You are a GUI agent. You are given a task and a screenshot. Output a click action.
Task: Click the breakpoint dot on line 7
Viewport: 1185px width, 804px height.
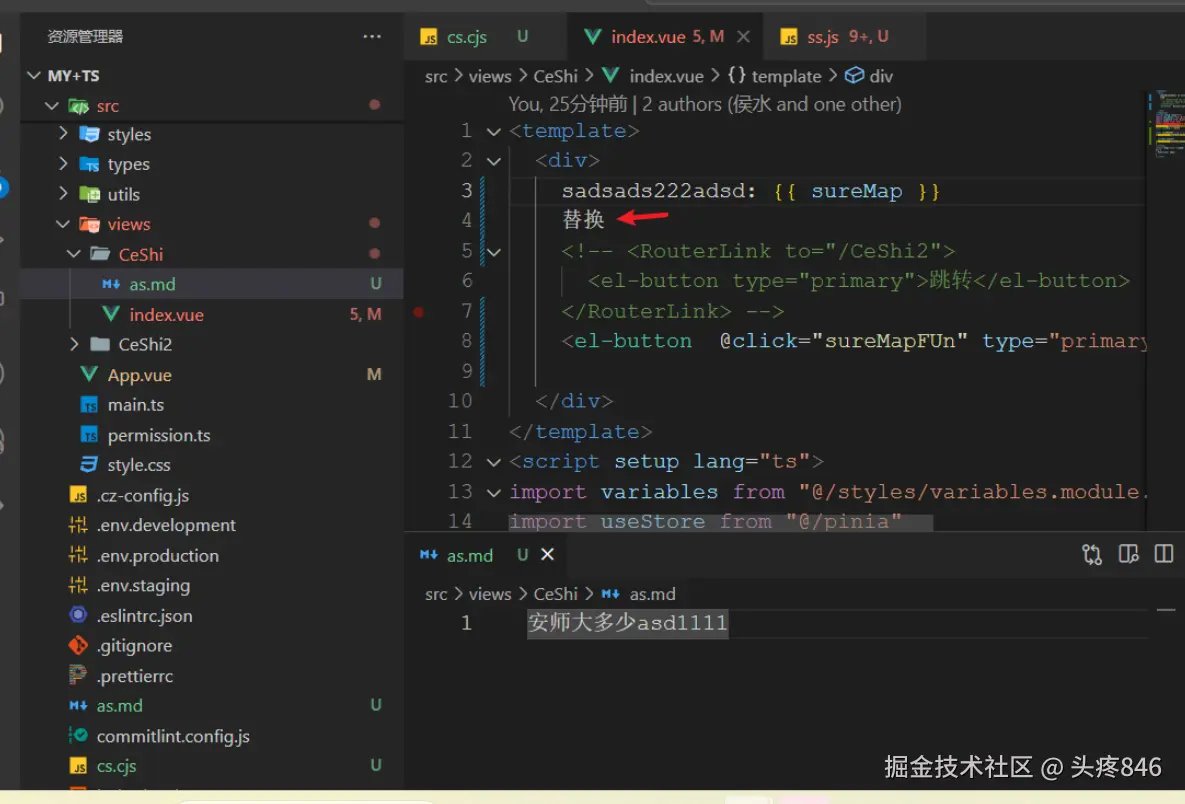pos(418,311)
